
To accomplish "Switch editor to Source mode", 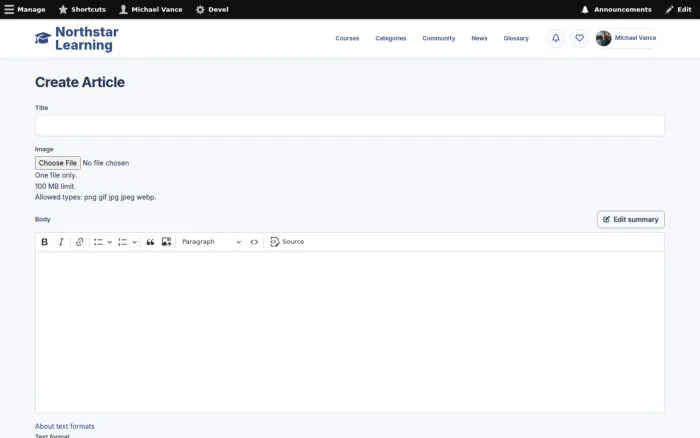I will tap(287, 242).
